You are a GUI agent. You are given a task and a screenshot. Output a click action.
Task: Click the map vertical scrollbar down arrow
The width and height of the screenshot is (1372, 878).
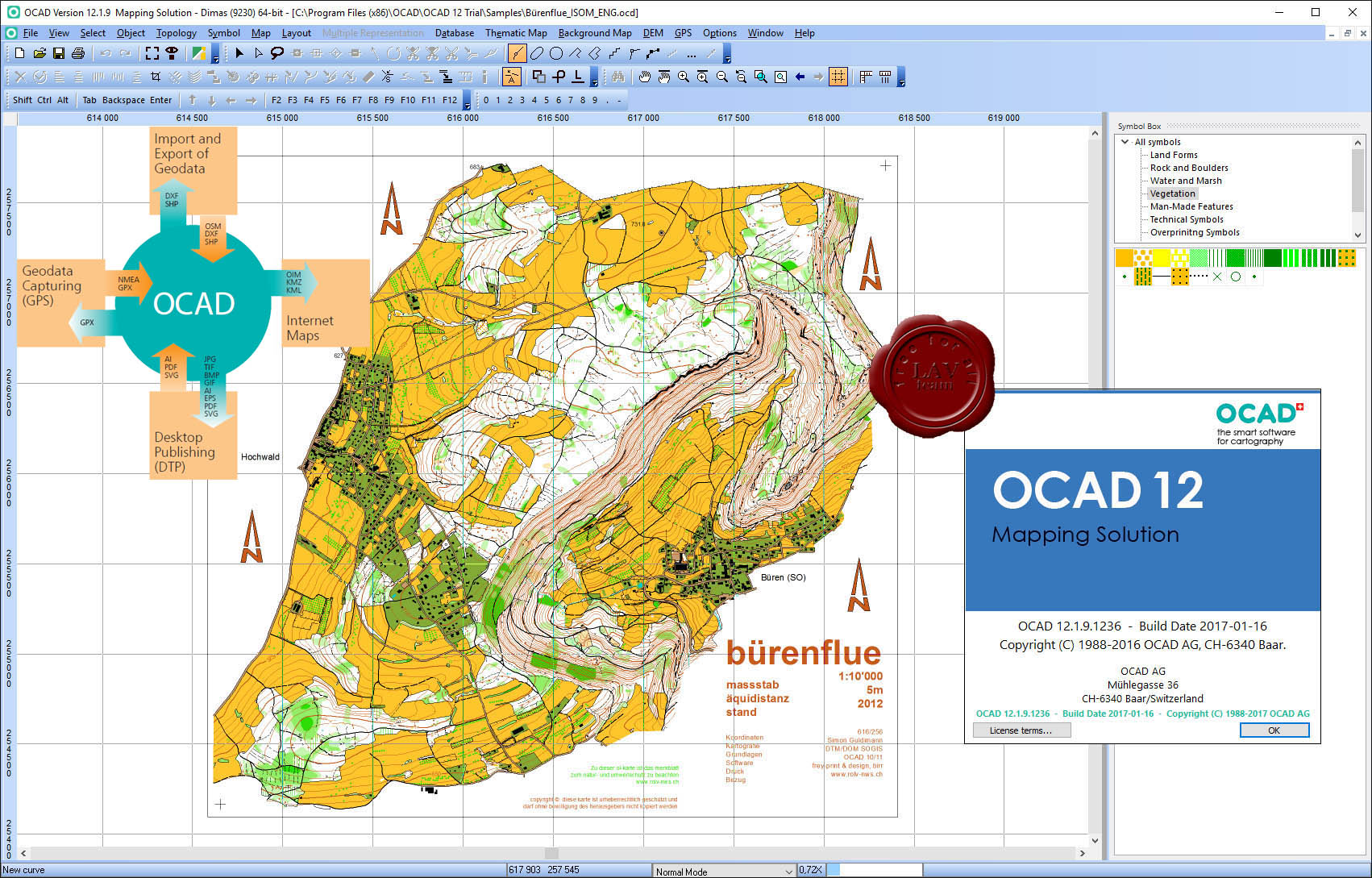click(x=1095, y=840)
